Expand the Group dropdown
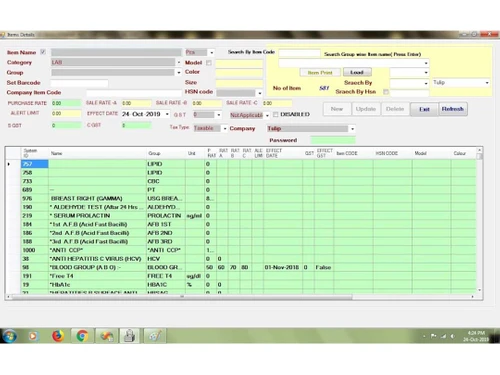 pyautogui.click(x=179, y=72)
